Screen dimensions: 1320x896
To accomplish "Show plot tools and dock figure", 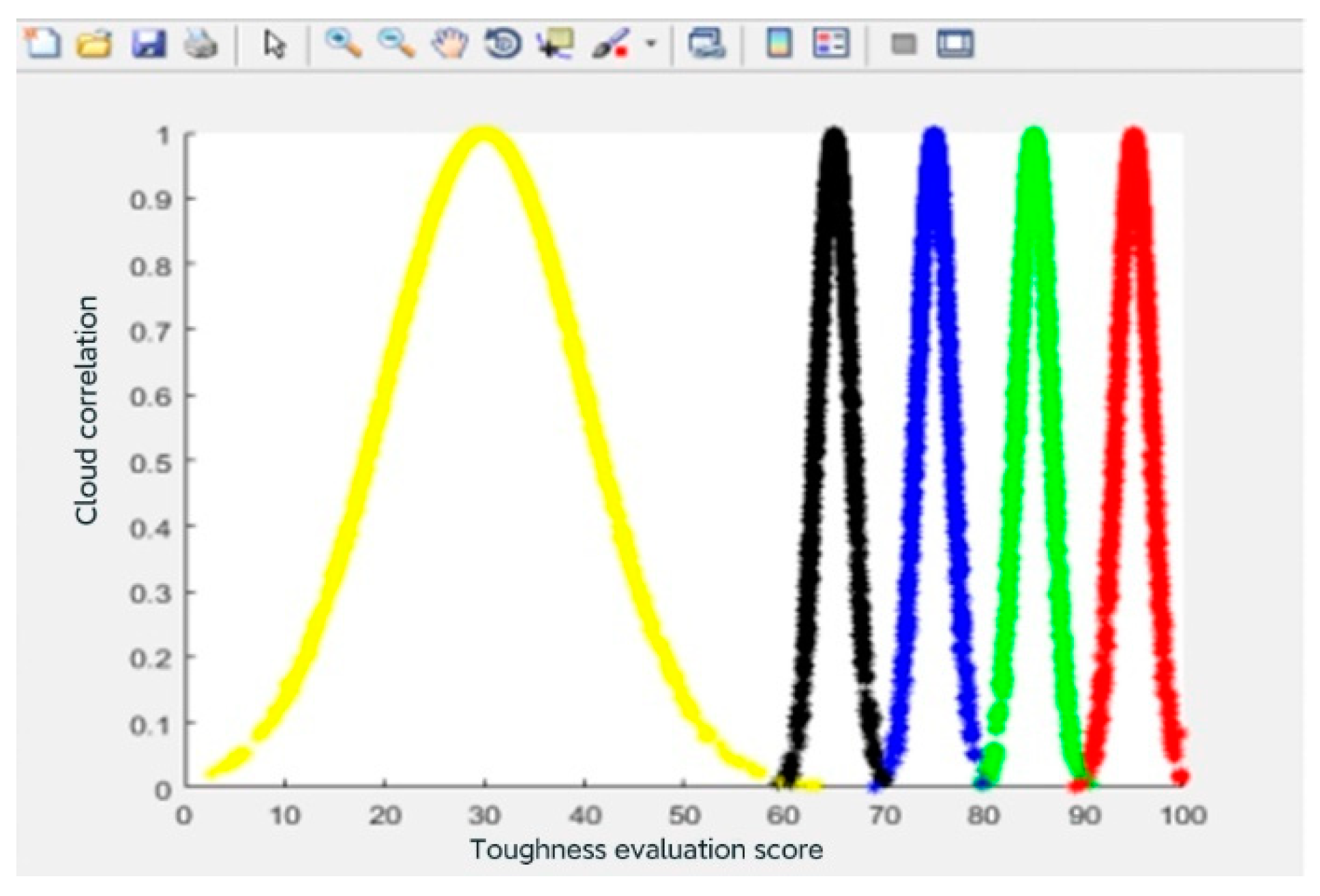I will (955, 44).
